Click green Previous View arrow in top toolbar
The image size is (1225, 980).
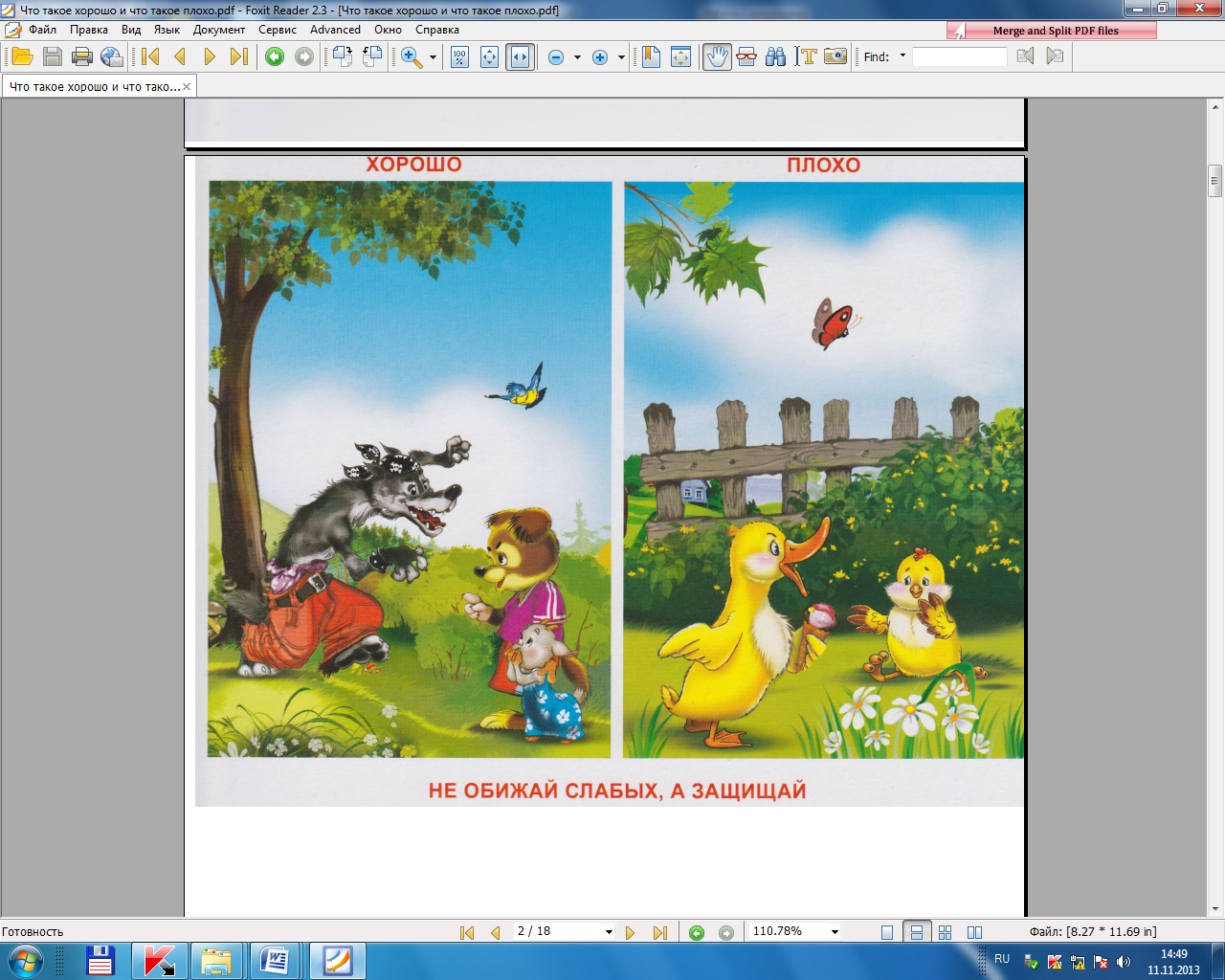pyautogui.click(x=275, y=56)
